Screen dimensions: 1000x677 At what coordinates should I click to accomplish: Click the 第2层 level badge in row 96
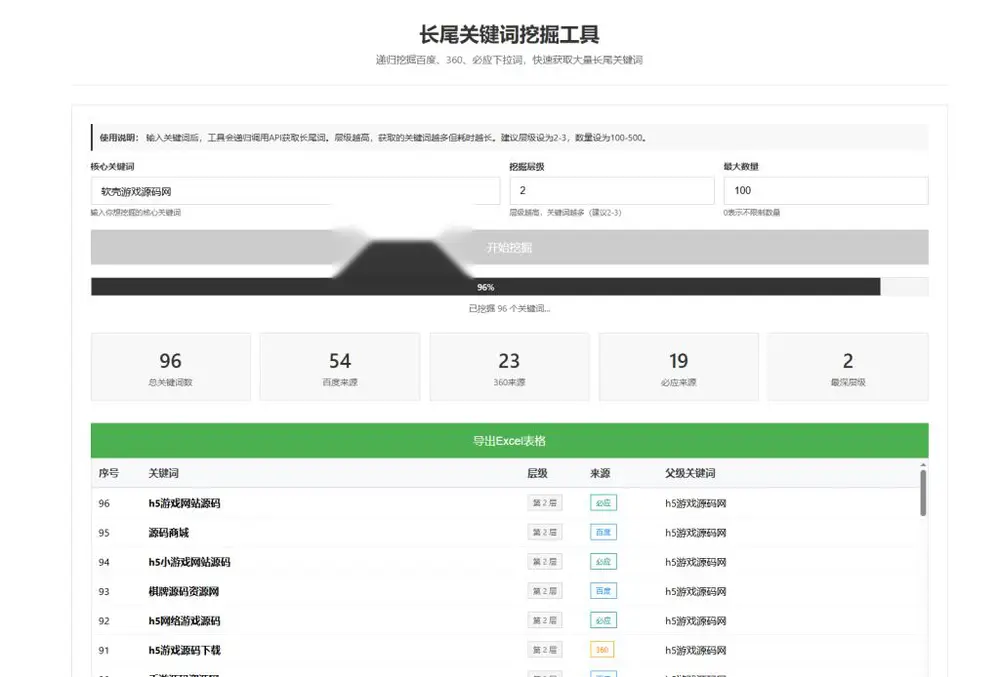[x=545, y=503]
